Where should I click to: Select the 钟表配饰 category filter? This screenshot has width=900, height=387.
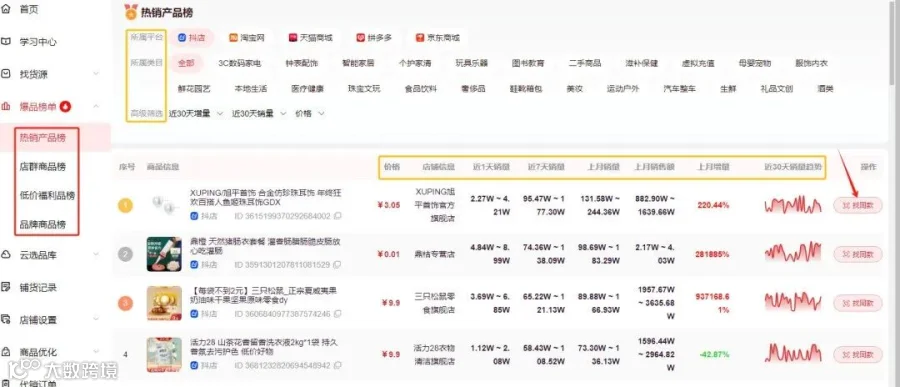tap(301, 63)
